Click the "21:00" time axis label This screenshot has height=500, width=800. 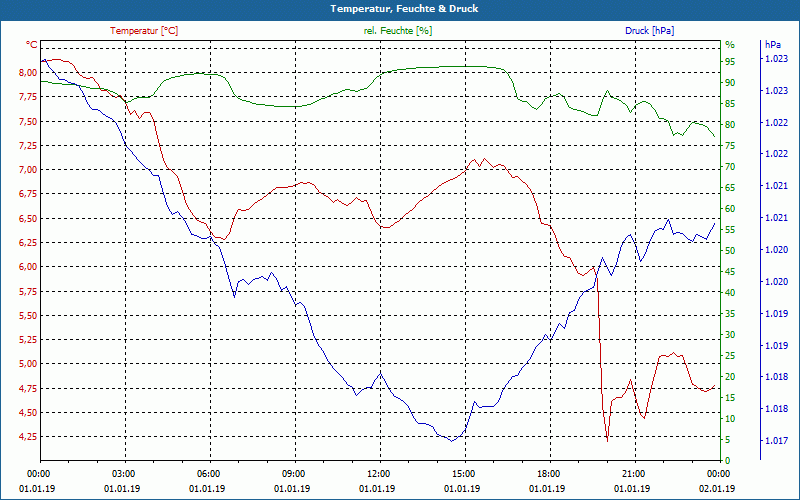point(632,474)
